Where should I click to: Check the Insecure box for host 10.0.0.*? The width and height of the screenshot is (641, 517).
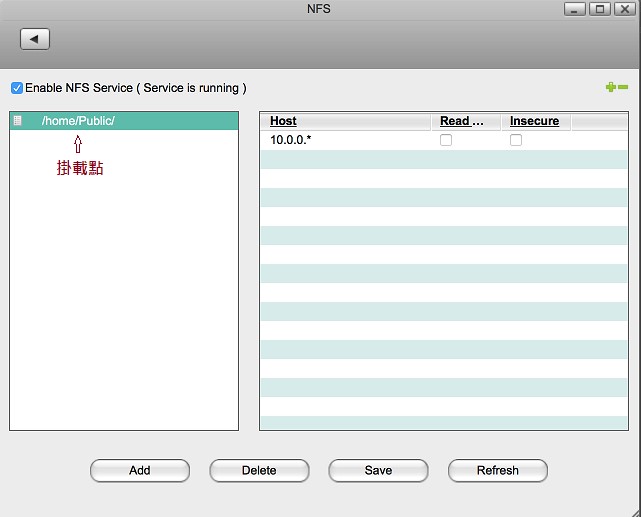pyautogui.click(x=516, y=141)
